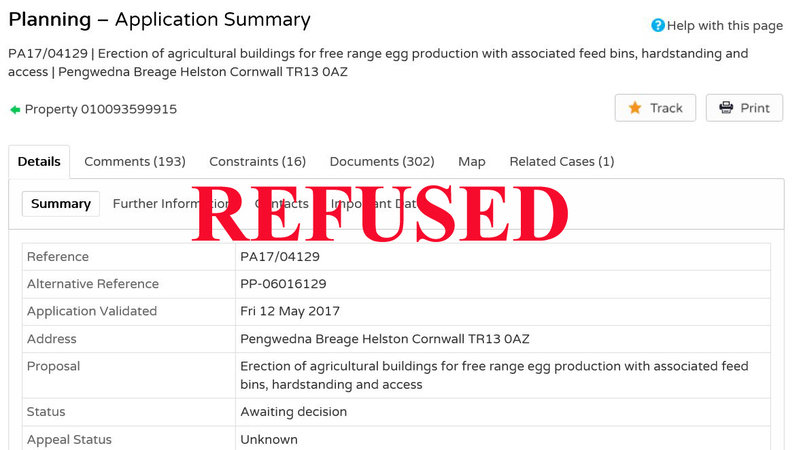Switch to the Map tab
The height and width of the screenshot is (450, 800).
point(472,161)
